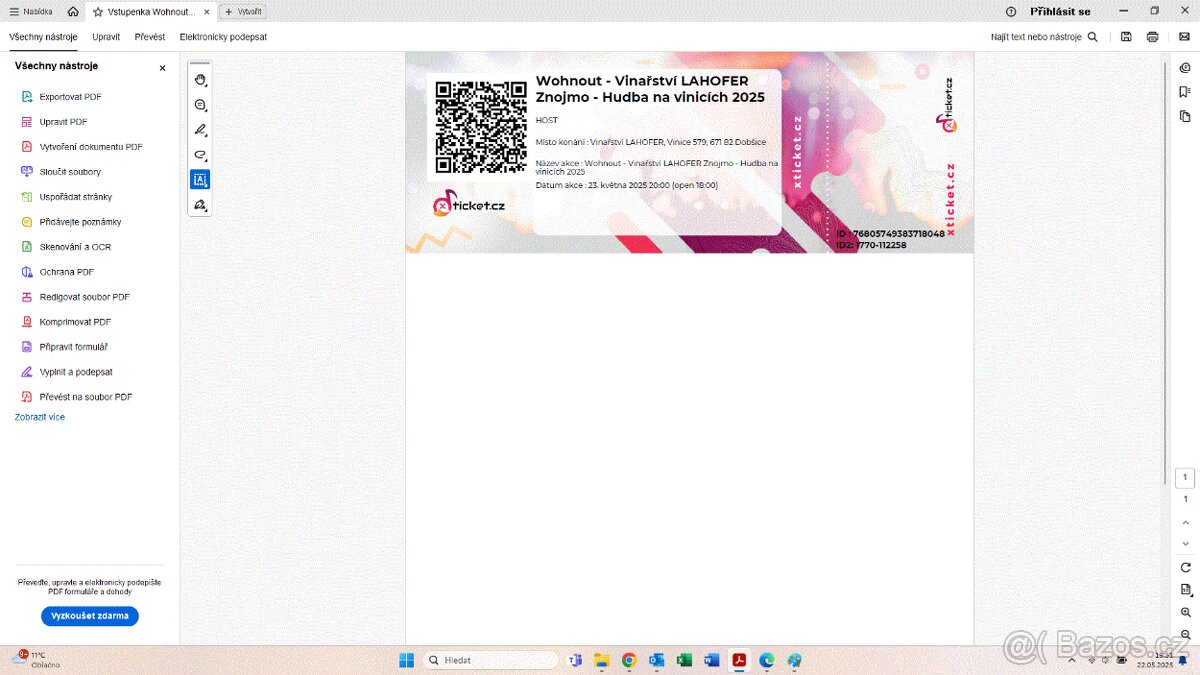Open the Windows Start menu
The height and width of the screenshot is (675, 1200).
pos(406,660)
